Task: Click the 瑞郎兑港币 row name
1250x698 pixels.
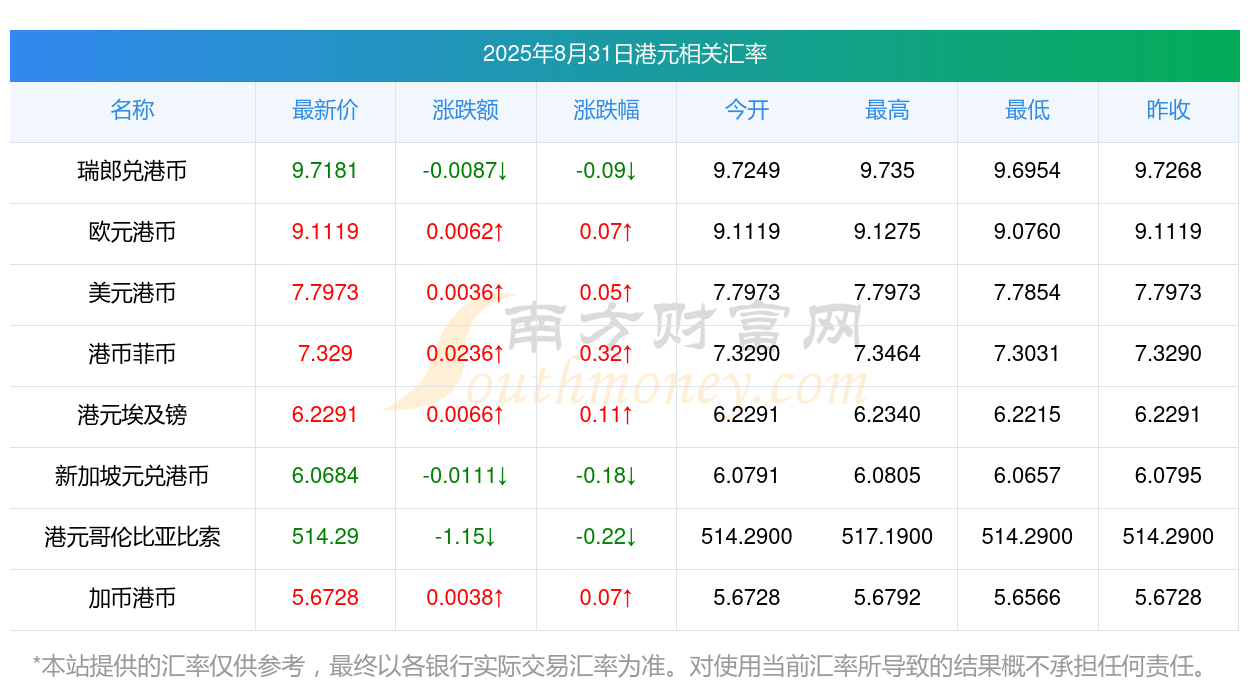Action: 132,171
